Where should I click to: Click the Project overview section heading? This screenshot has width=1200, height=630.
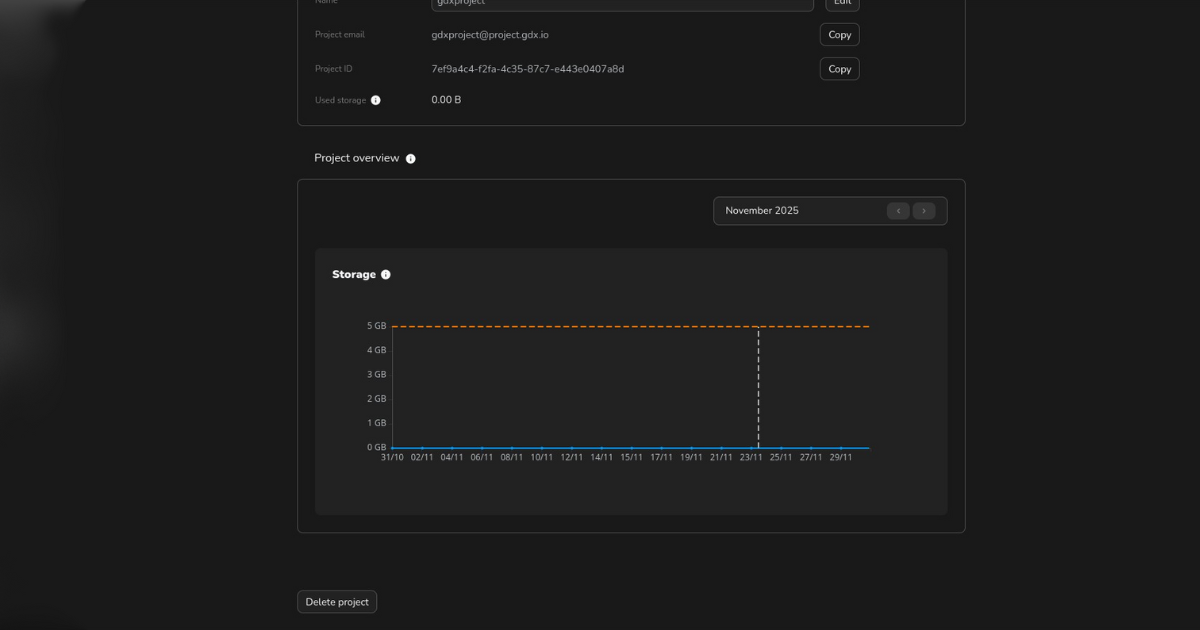pos(358,157)
